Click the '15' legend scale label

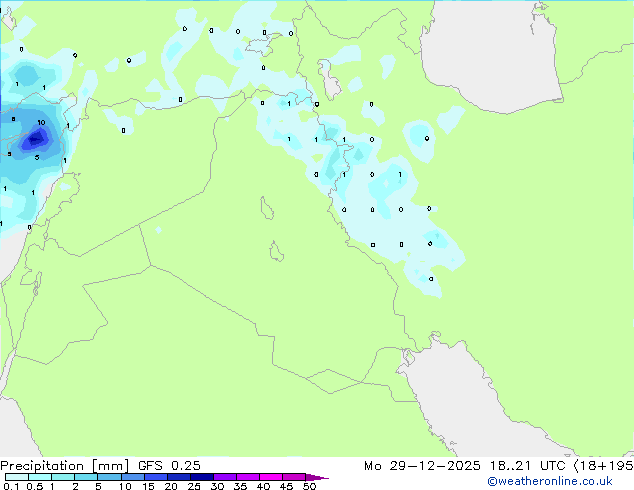click(148, 486)
